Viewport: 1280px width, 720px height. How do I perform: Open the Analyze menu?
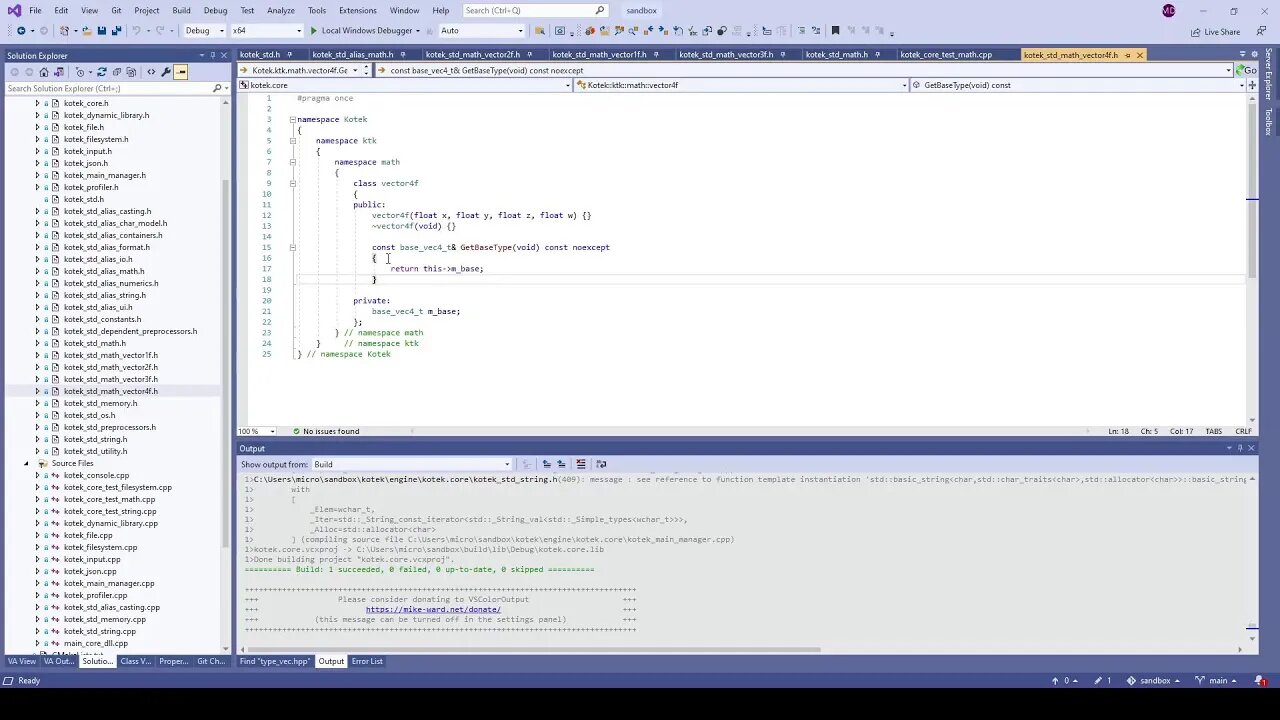click(281, 10)
